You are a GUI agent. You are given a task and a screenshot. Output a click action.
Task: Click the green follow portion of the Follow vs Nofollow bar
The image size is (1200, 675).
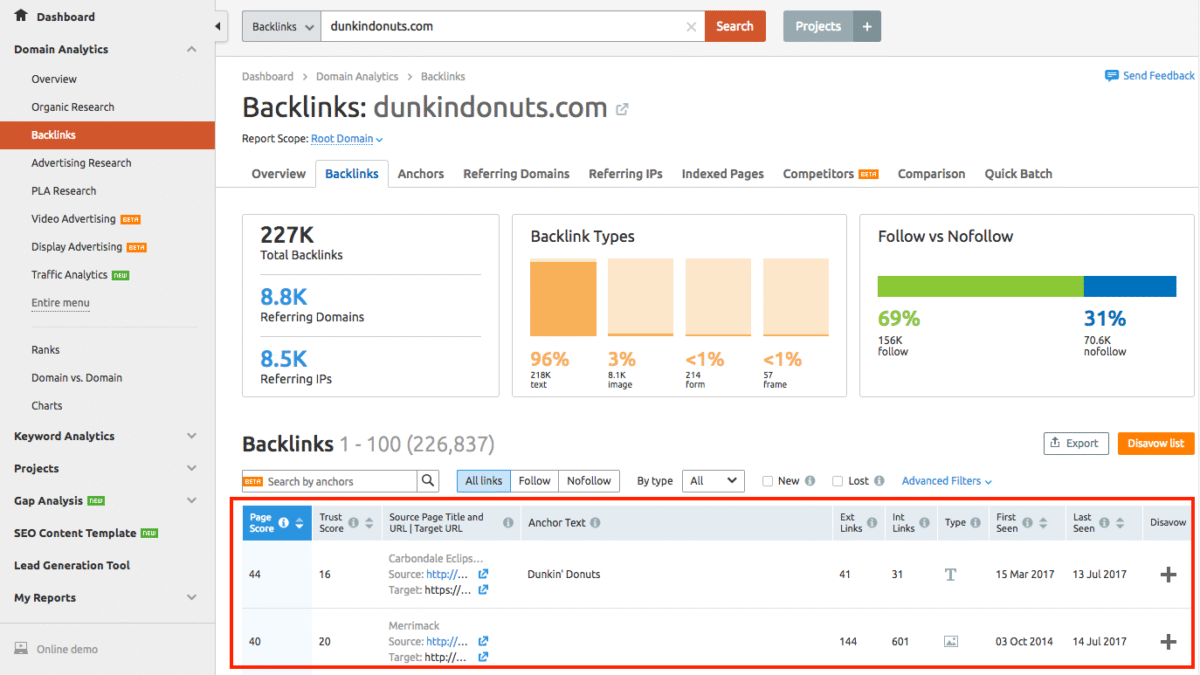tap(980, 286)
